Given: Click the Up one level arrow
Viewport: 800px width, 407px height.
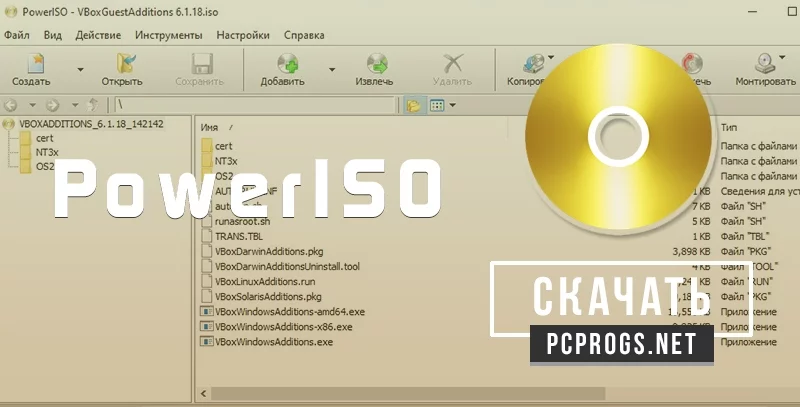Looking at the screenshot, I should [93, 105].
